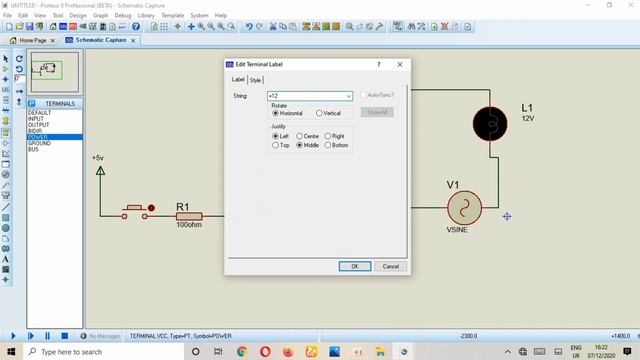This screenshot has height=360, width=640.
Task: Click the Cancel button
Action: (x=391, y=266)
